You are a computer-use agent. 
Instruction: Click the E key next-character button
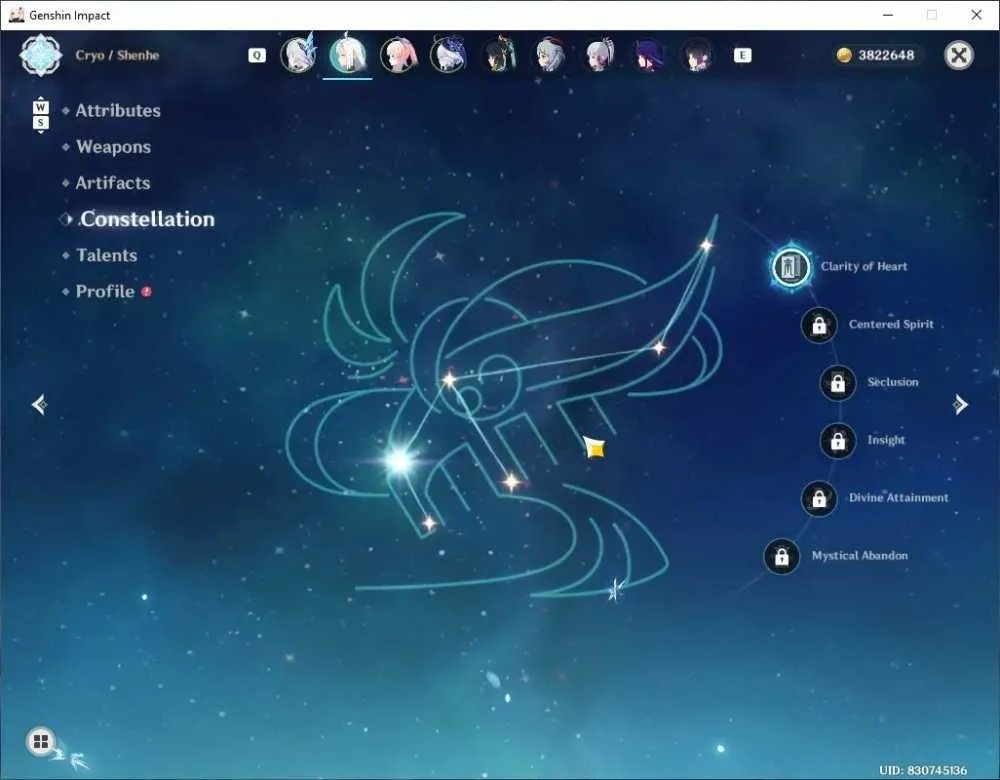742,55
